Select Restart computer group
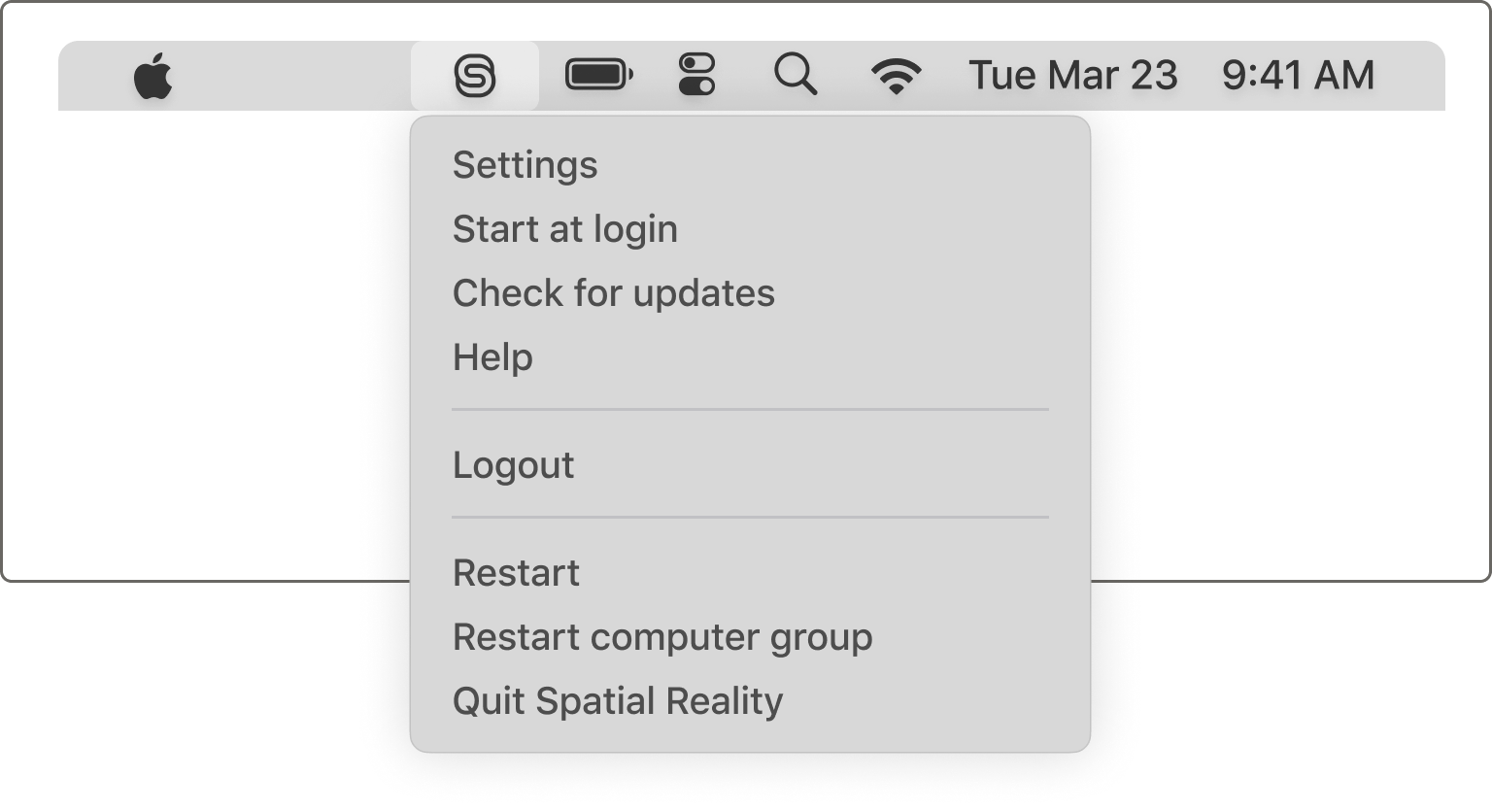The height and width of the screenshot is (812, 1492). tap(663, 637)
